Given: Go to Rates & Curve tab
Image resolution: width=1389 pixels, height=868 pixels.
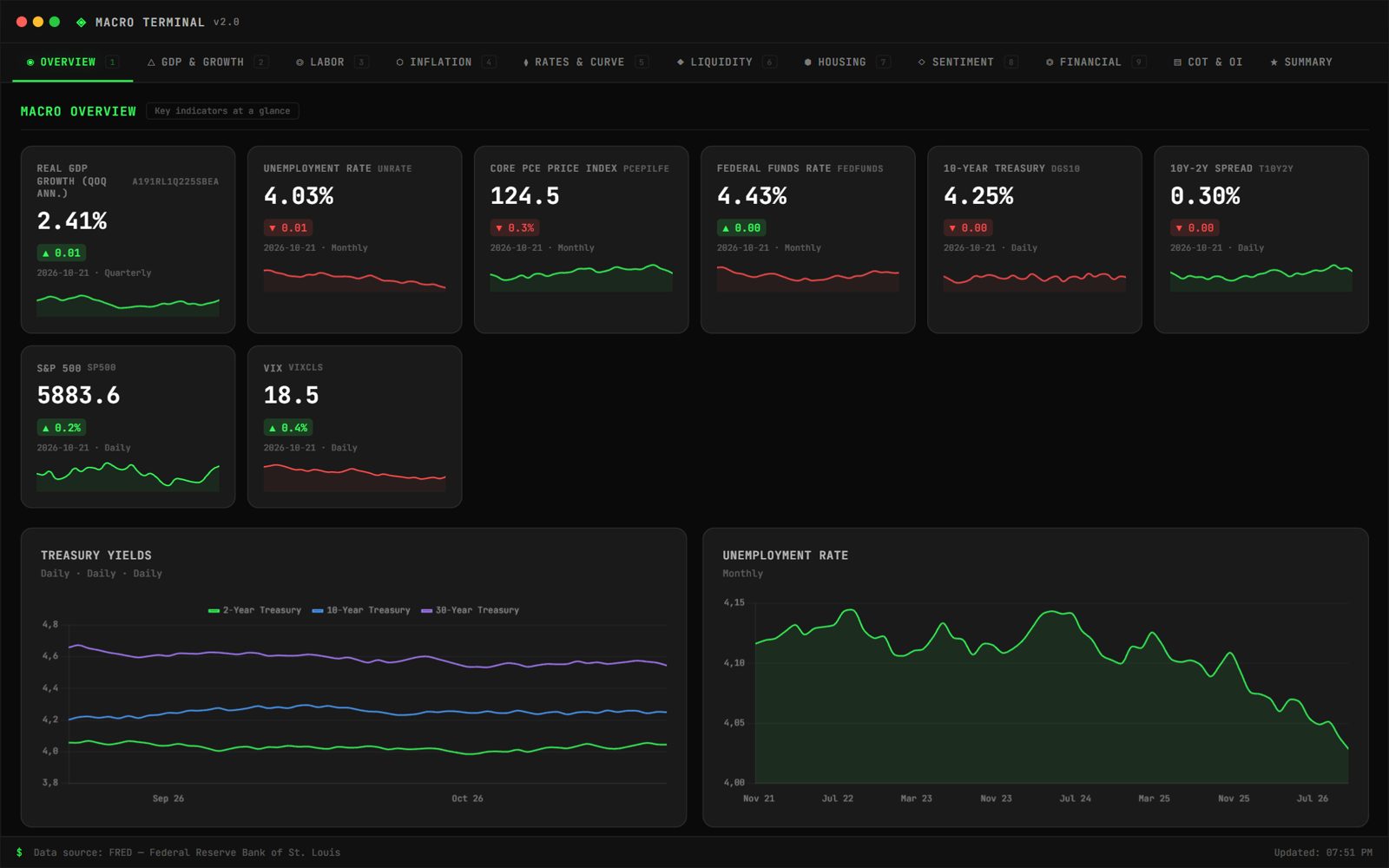Looking at the screenshot, I should pyautogui.click(x=586, y=62).
